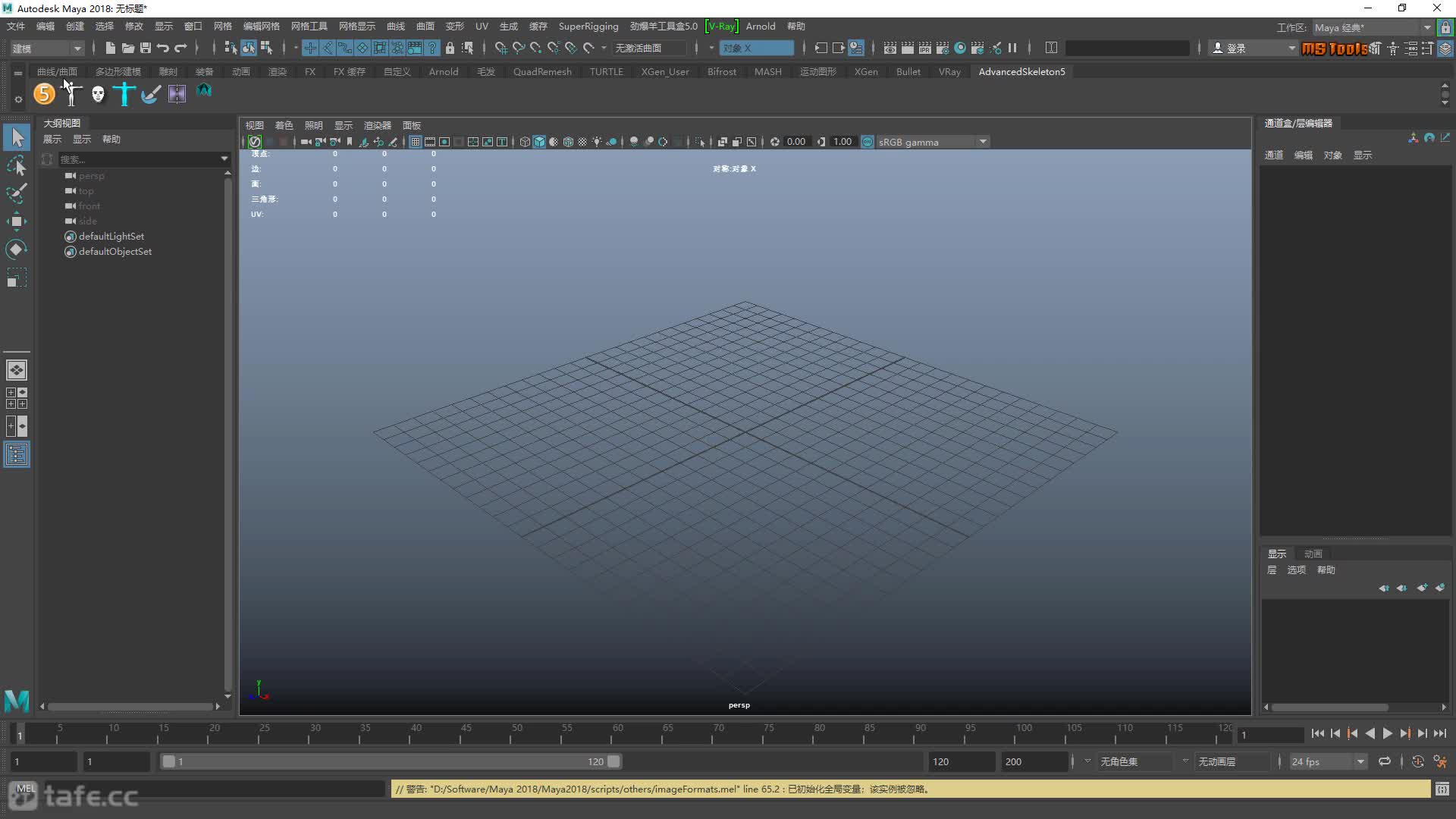Screen dimensions: 1456x819
Task: Expand the Outliner search filter dropdown
Action: click(224, 159)
